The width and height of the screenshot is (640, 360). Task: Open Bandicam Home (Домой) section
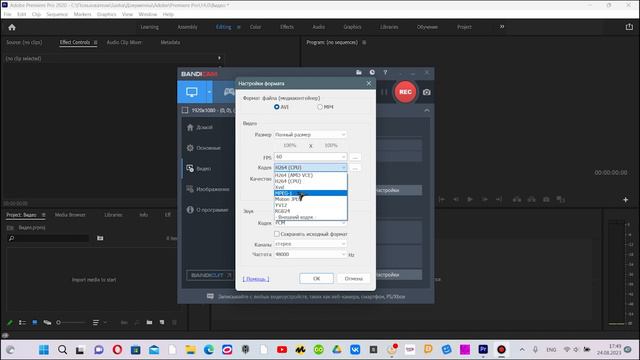coord(200,127)
